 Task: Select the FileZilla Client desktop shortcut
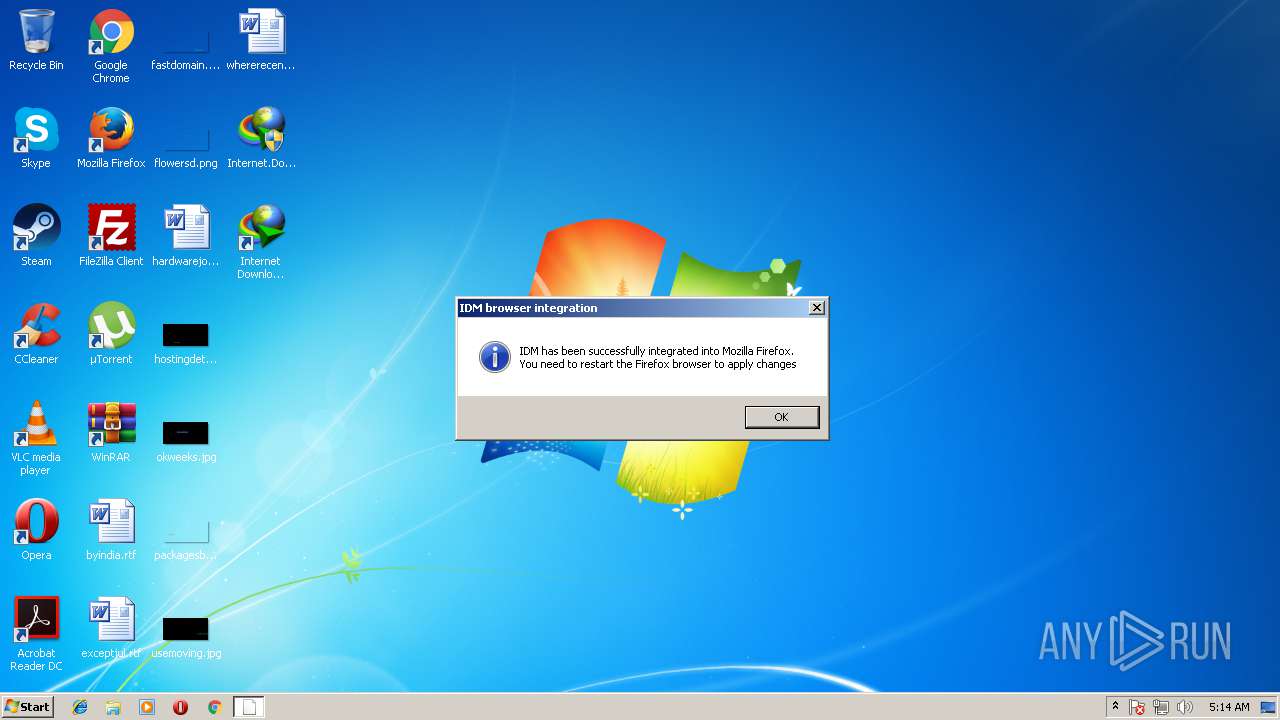pyautogui.click(x=111, y=236)
